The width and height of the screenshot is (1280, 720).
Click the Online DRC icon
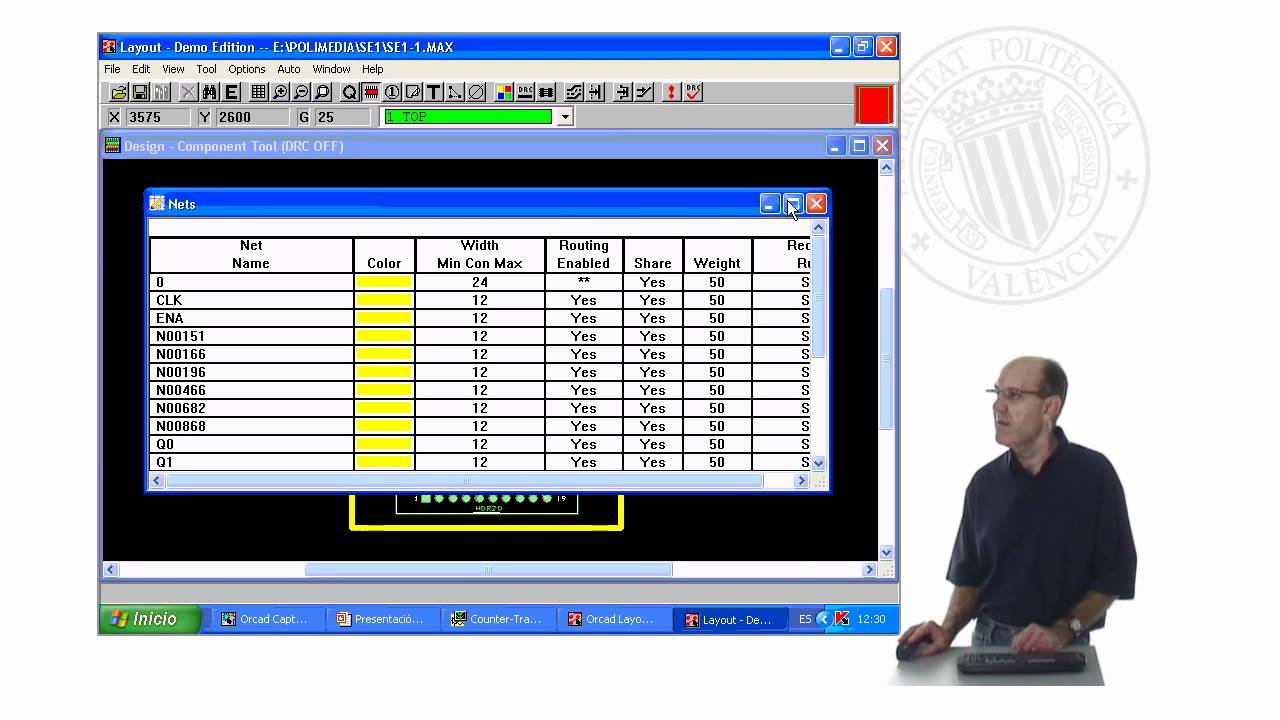pyautogui.click(x=525, y=92)
